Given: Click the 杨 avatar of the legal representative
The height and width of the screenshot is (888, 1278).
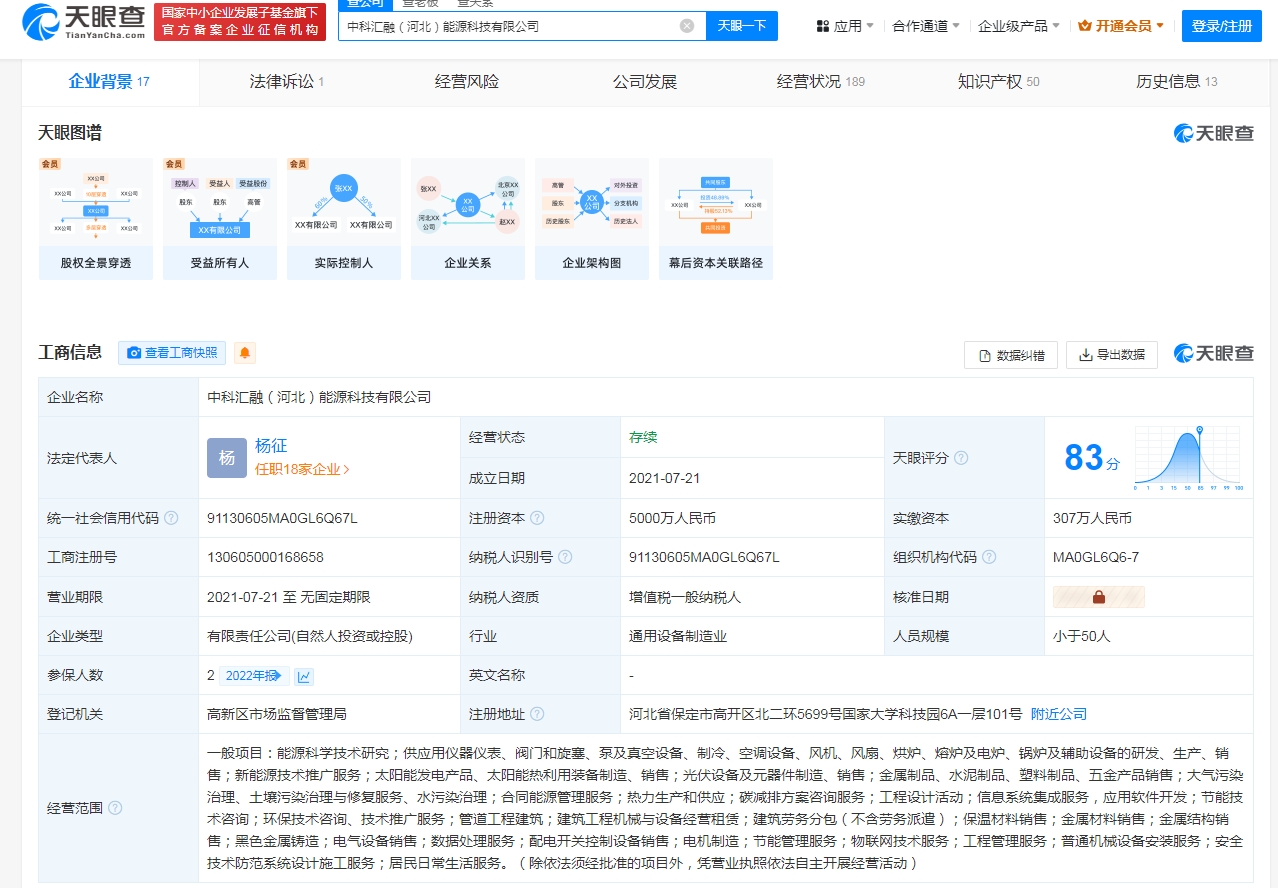Looking at the screenshot, I should click(227, 458).
